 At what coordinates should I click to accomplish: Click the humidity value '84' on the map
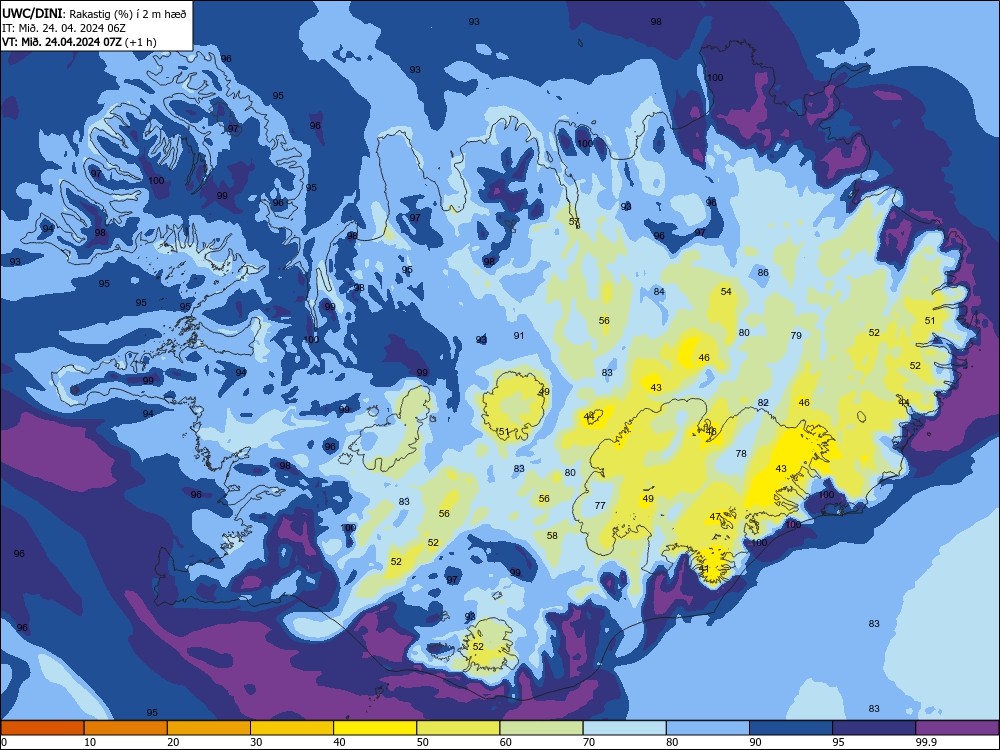[659, 291]
